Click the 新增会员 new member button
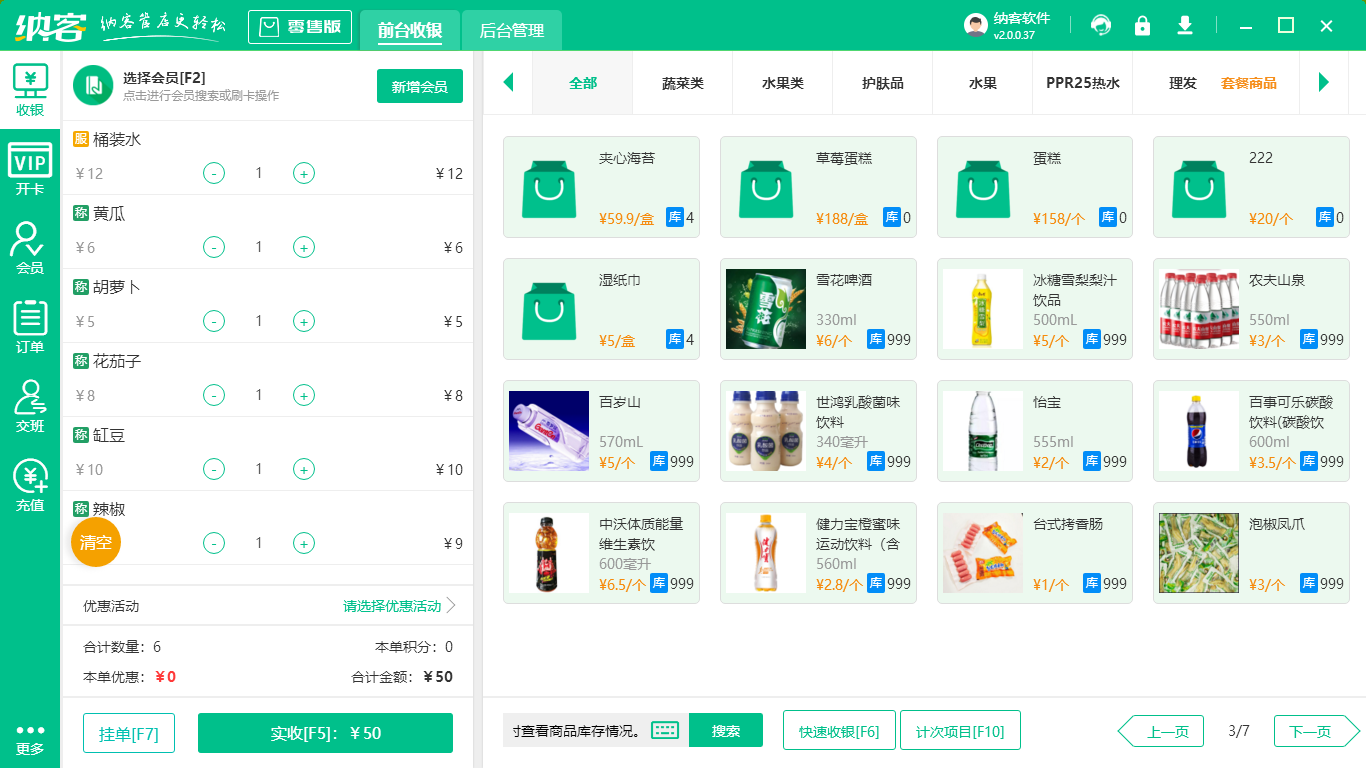Image resolution: width=1366 pixels, height=768 pixels. [419, 86]
